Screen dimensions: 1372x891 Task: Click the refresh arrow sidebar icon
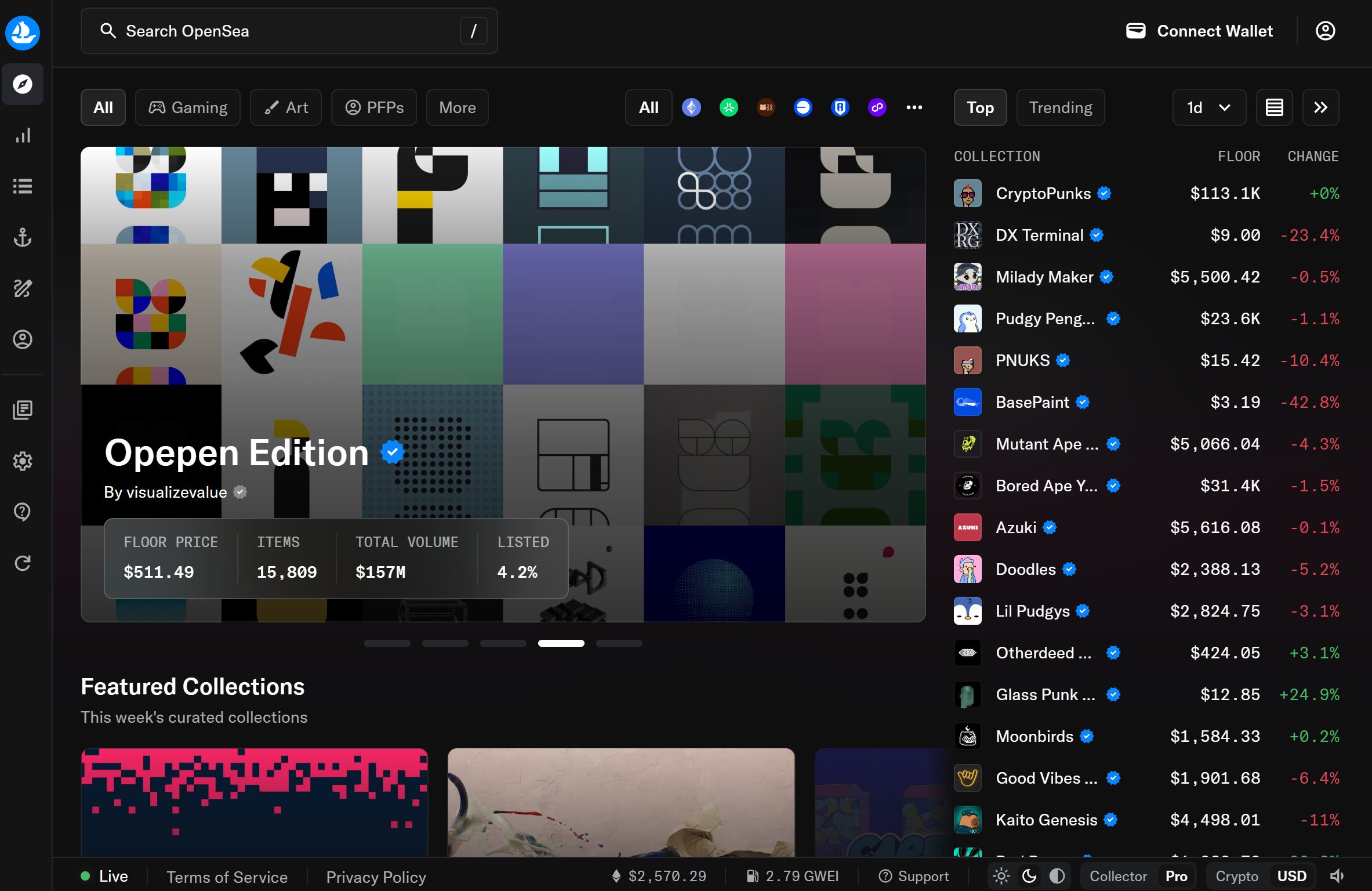coord(23,563)
